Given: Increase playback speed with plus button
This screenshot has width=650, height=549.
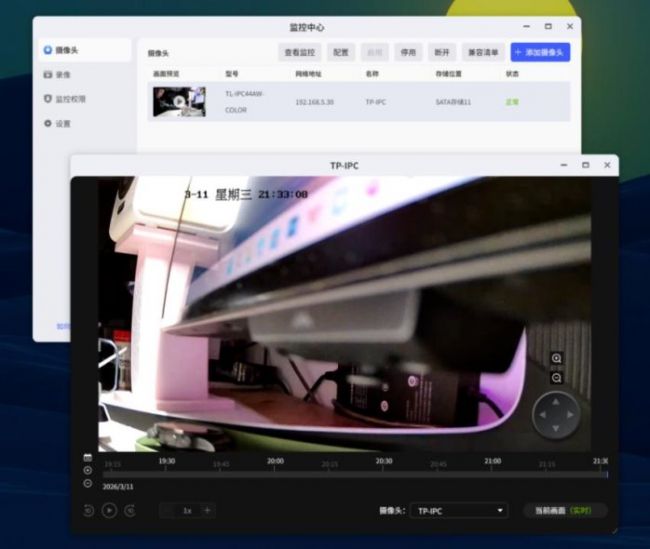Looking at the screenshot, I should click(x=207, y=510).
